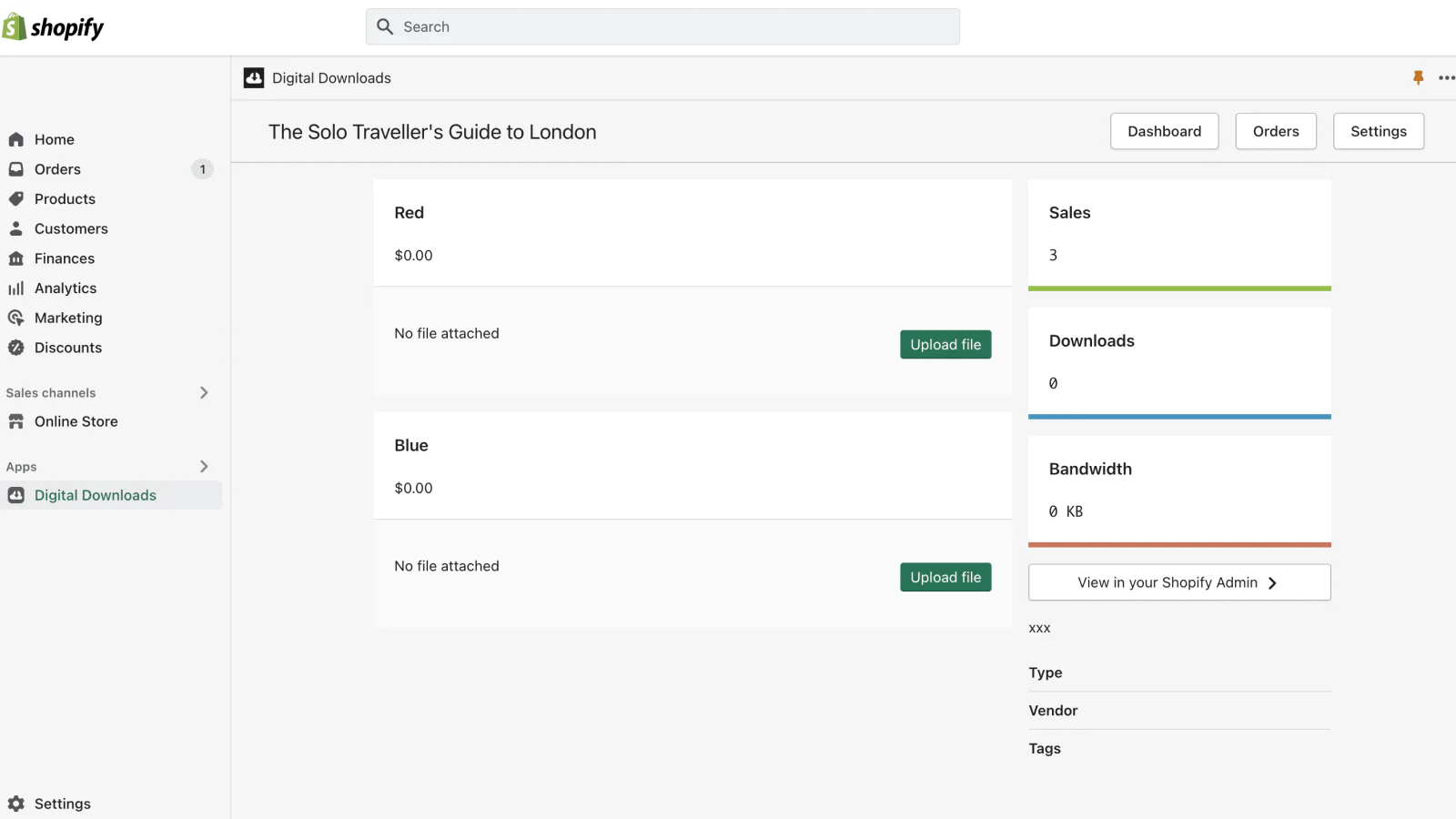Select Digital Downloads in the sidebar
This screenshot has height=819, width=1456.
(x=96, y=495)
